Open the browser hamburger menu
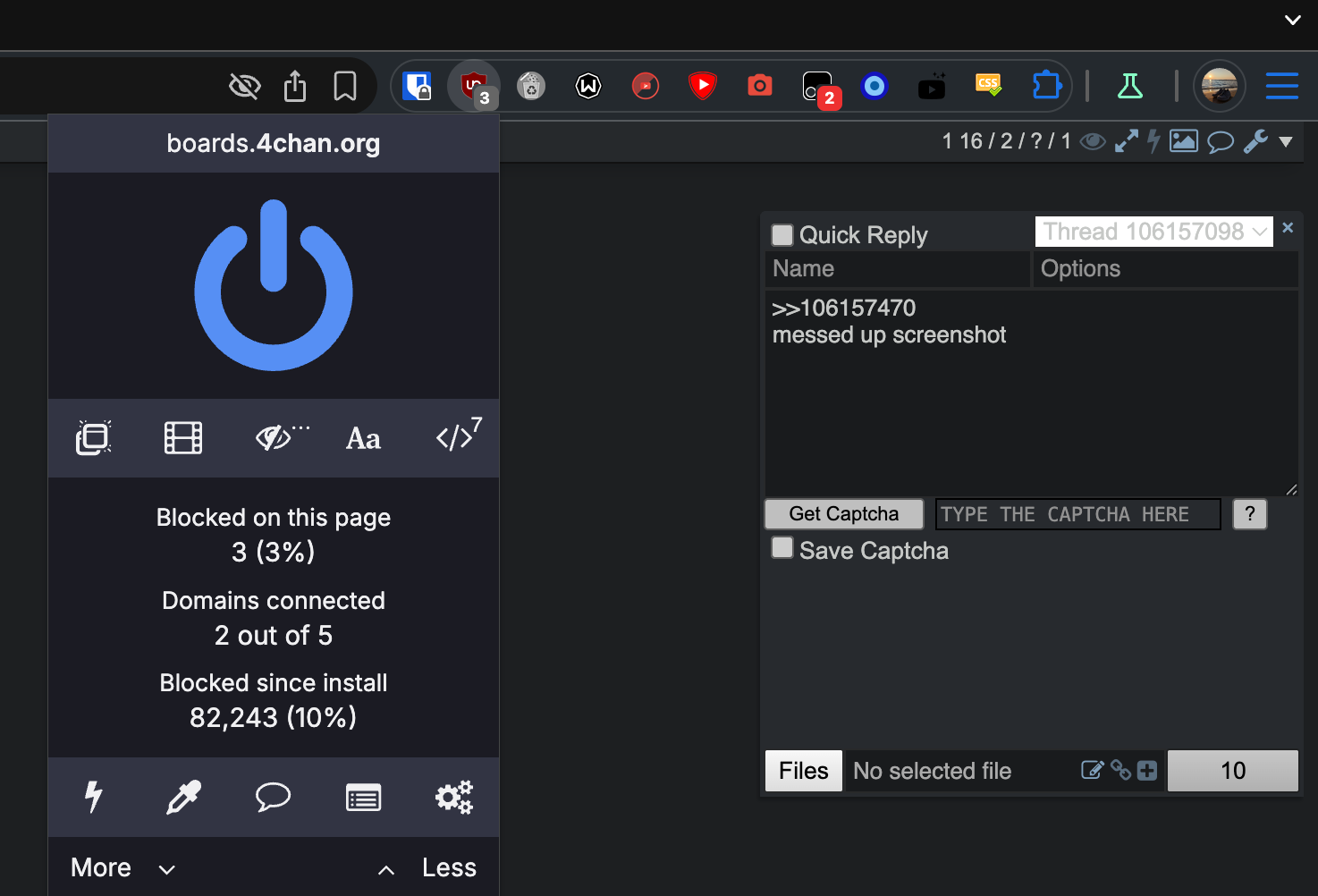Screen dimensions: 1318x896 (x=1282, y=86)
